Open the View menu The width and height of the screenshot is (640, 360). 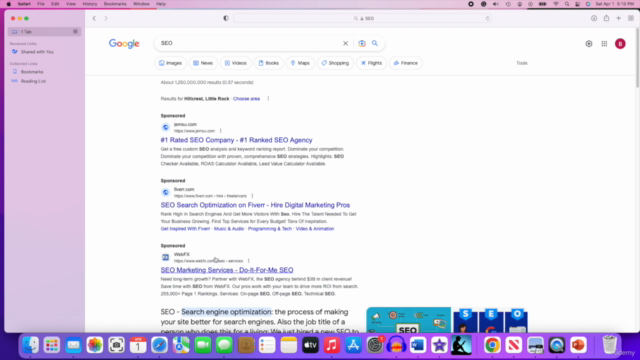tap(71, 4)
